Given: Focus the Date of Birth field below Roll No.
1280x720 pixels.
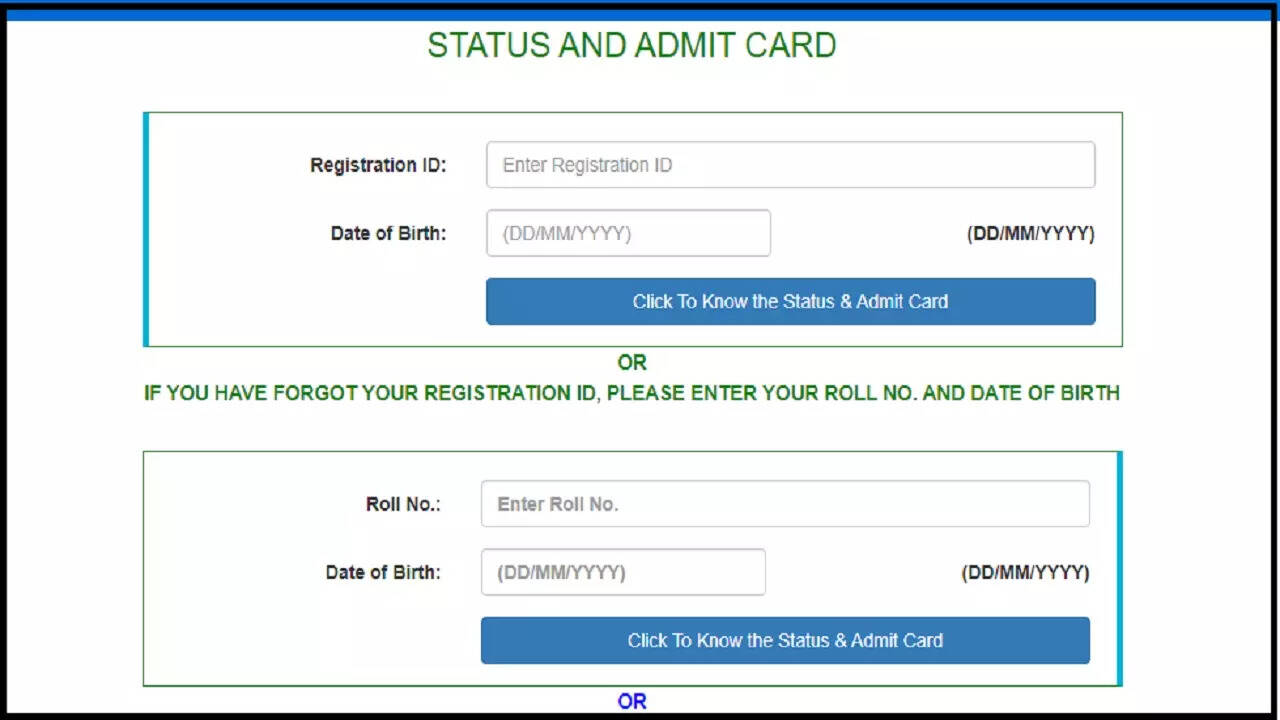Looking at the screenshot, I should (x=623, y=572).
